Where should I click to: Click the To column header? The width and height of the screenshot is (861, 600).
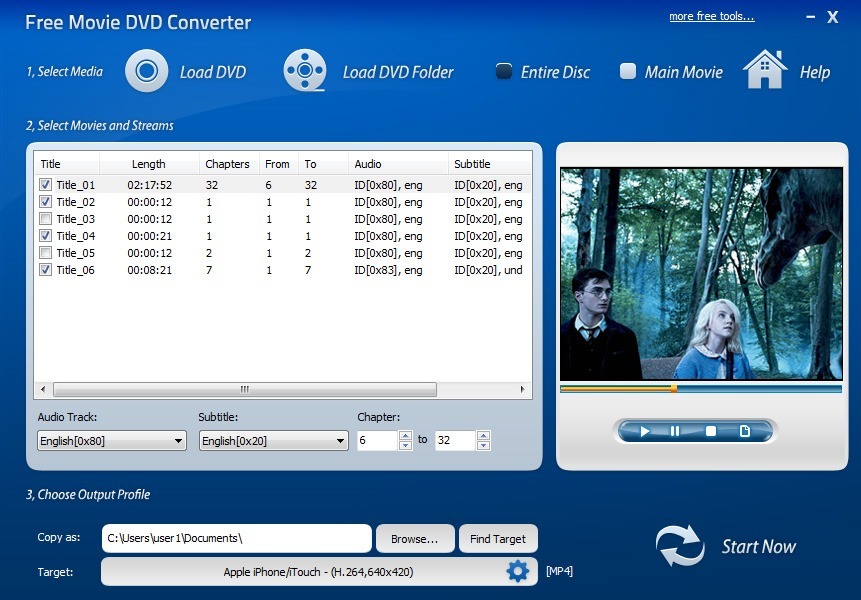(x=323, y=164)
